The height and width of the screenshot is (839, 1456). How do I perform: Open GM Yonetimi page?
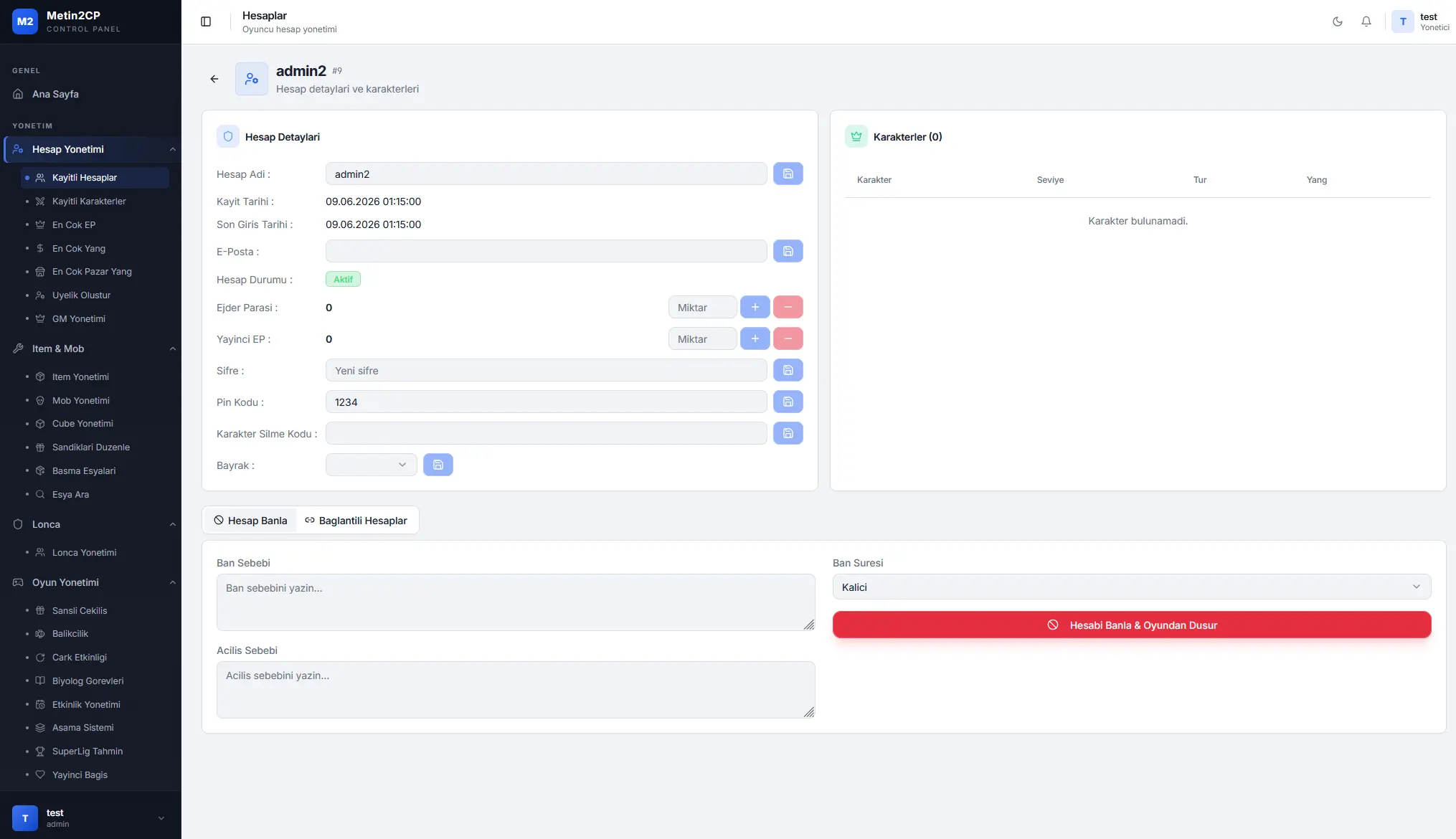[95, 318]
